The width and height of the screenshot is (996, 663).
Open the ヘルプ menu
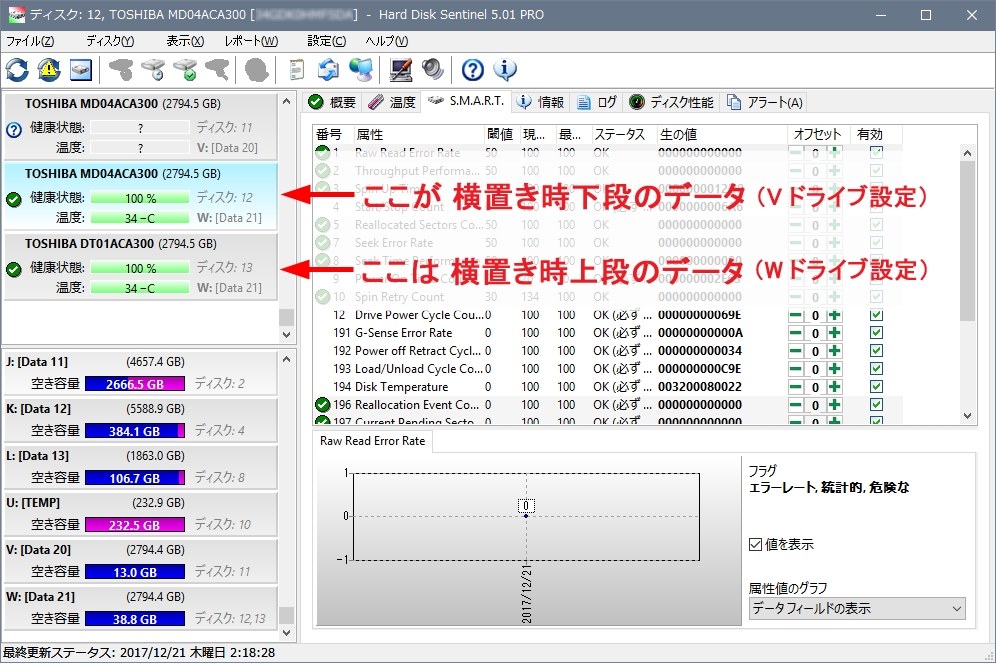[386, 41]
